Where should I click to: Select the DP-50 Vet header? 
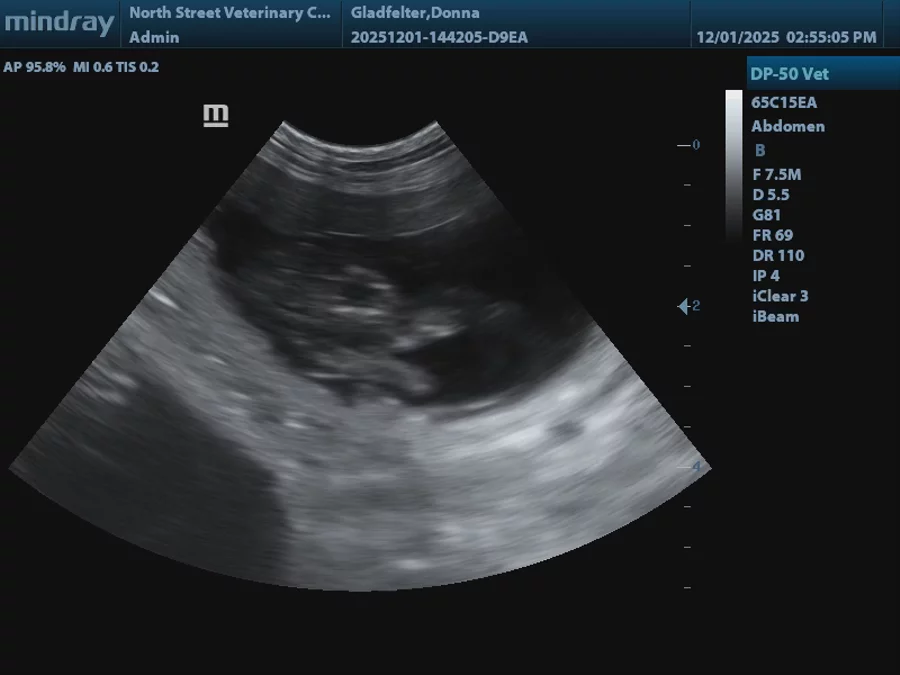point(789,74)
